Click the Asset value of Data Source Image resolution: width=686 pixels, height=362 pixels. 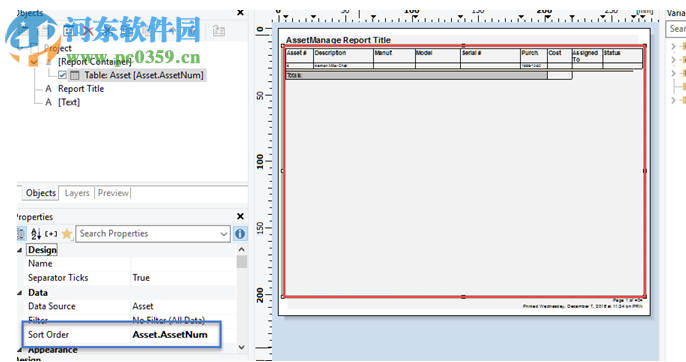[x=143, y=306]
